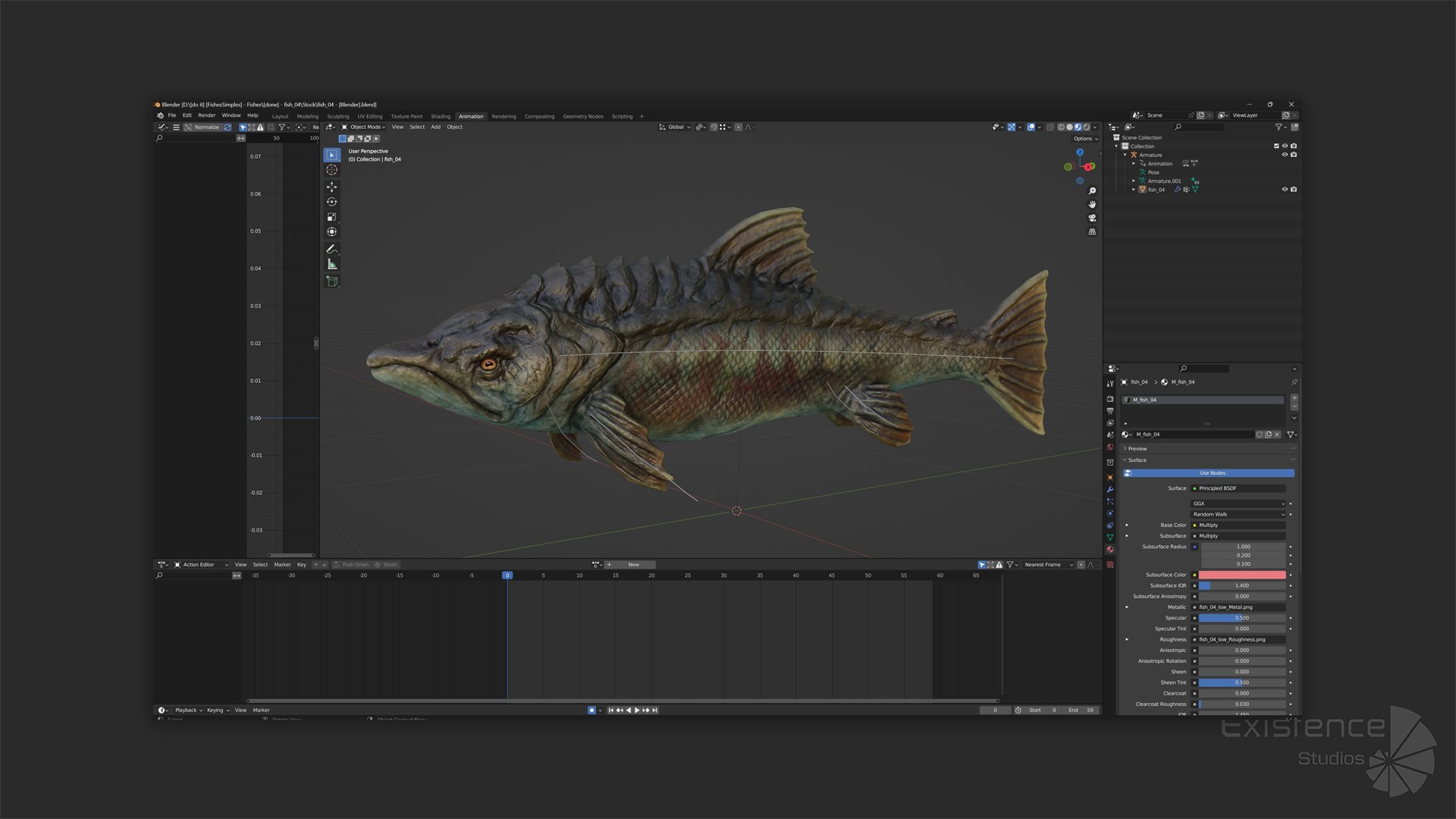
Task: Click the Push Down button
Action: 351,565
